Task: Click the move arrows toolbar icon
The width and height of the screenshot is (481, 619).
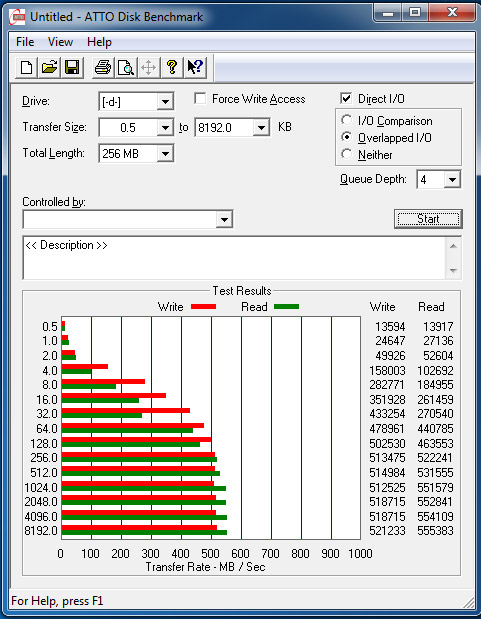Action: 148,67
